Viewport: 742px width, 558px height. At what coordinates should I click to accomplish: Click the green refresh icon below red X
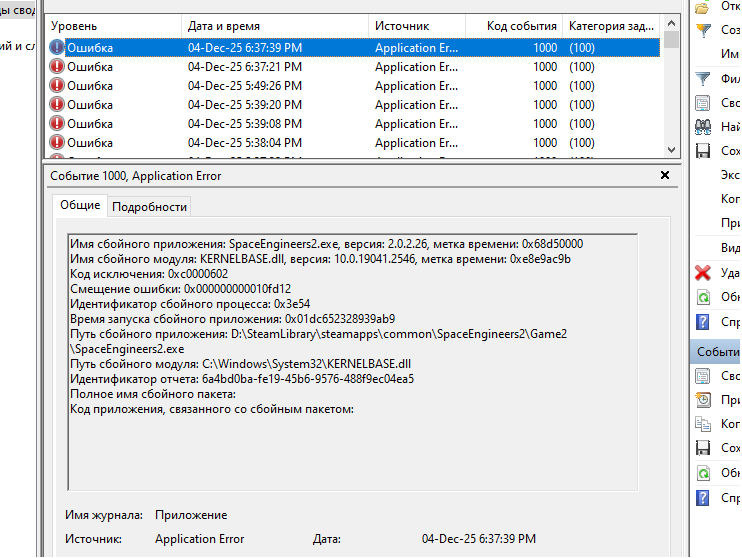[704, 297]
